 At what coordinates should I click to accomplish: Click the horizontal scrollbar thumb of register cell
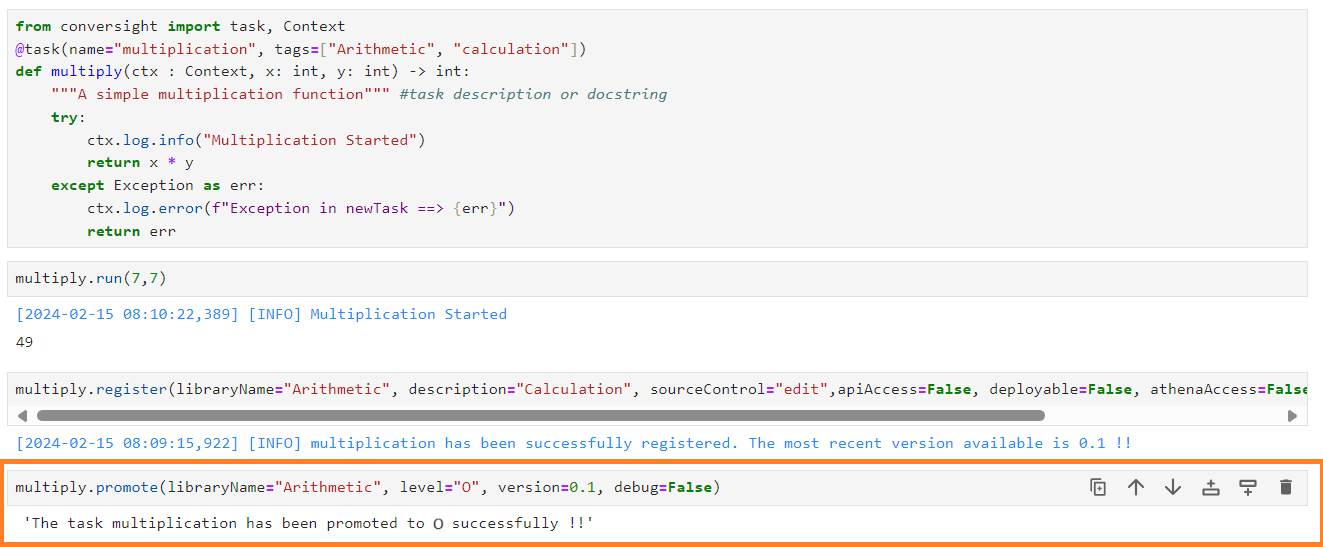[540, 415]
